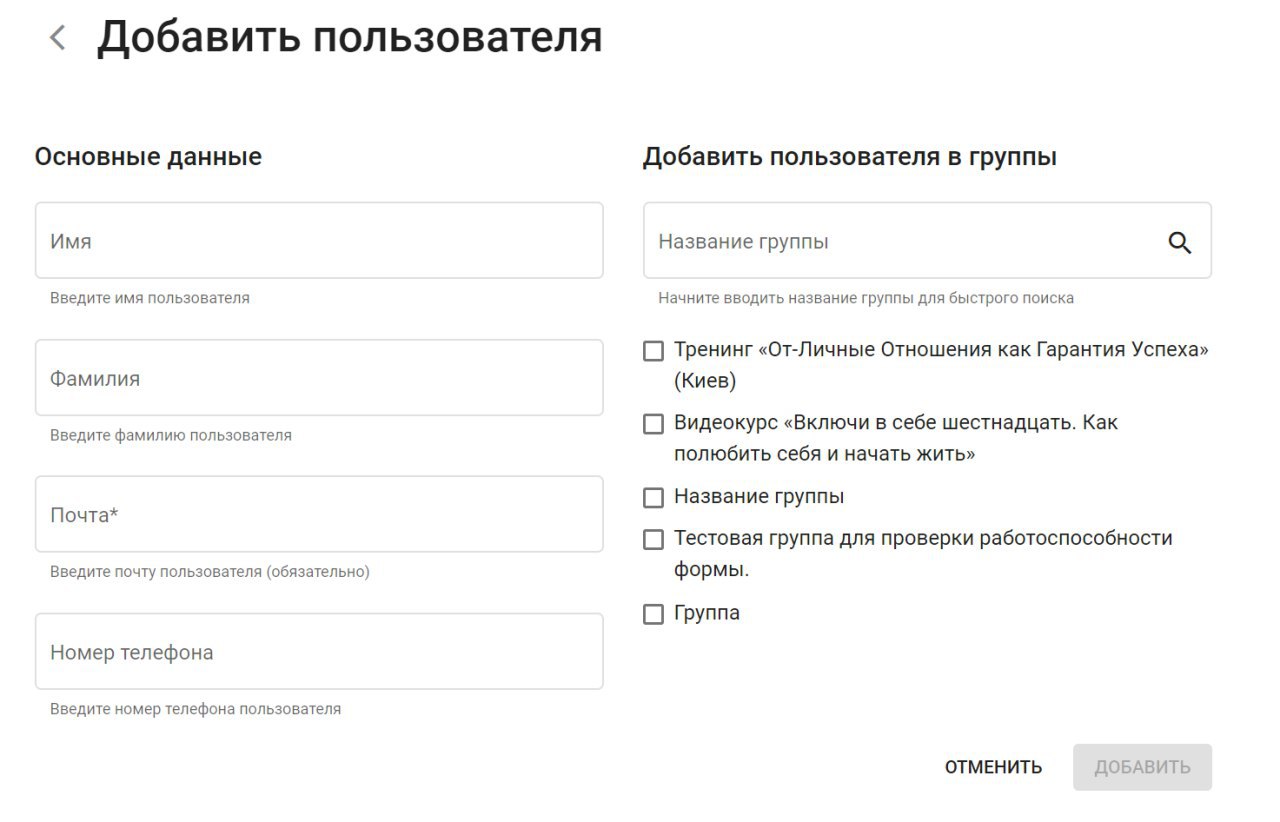
Task: Click the hint «Введите номер телефона пользователя»
Action: pos(195,709)
